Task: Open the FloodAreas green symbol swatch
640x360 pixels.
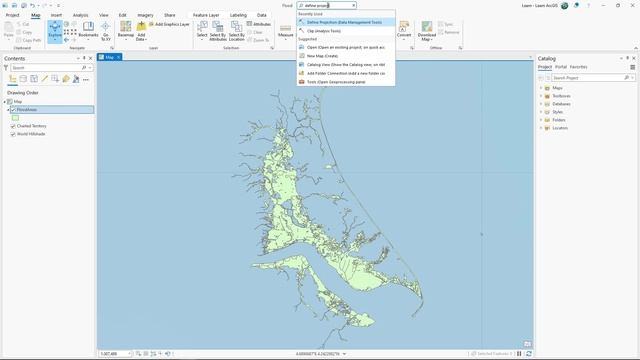Action: tap(16, 118)
